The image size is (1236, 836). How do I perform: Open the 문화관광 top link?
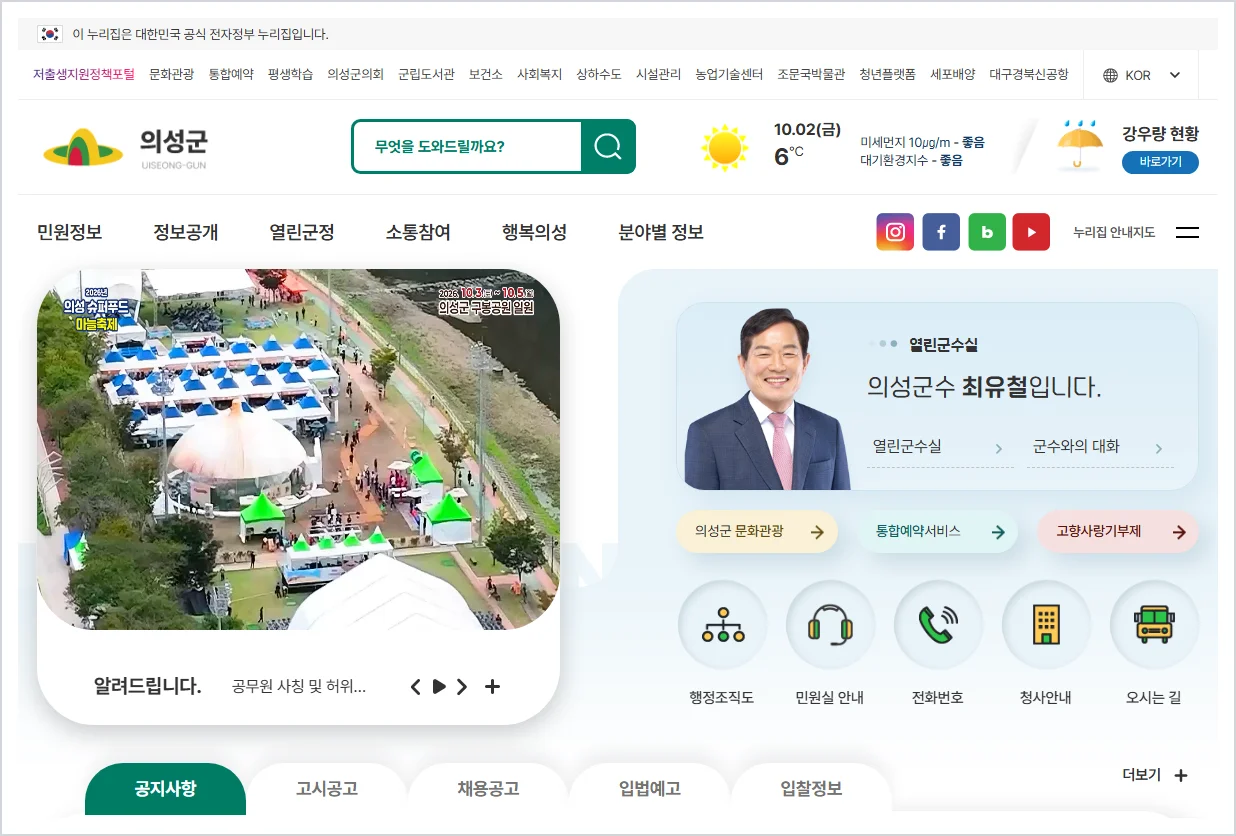(172, 75)
